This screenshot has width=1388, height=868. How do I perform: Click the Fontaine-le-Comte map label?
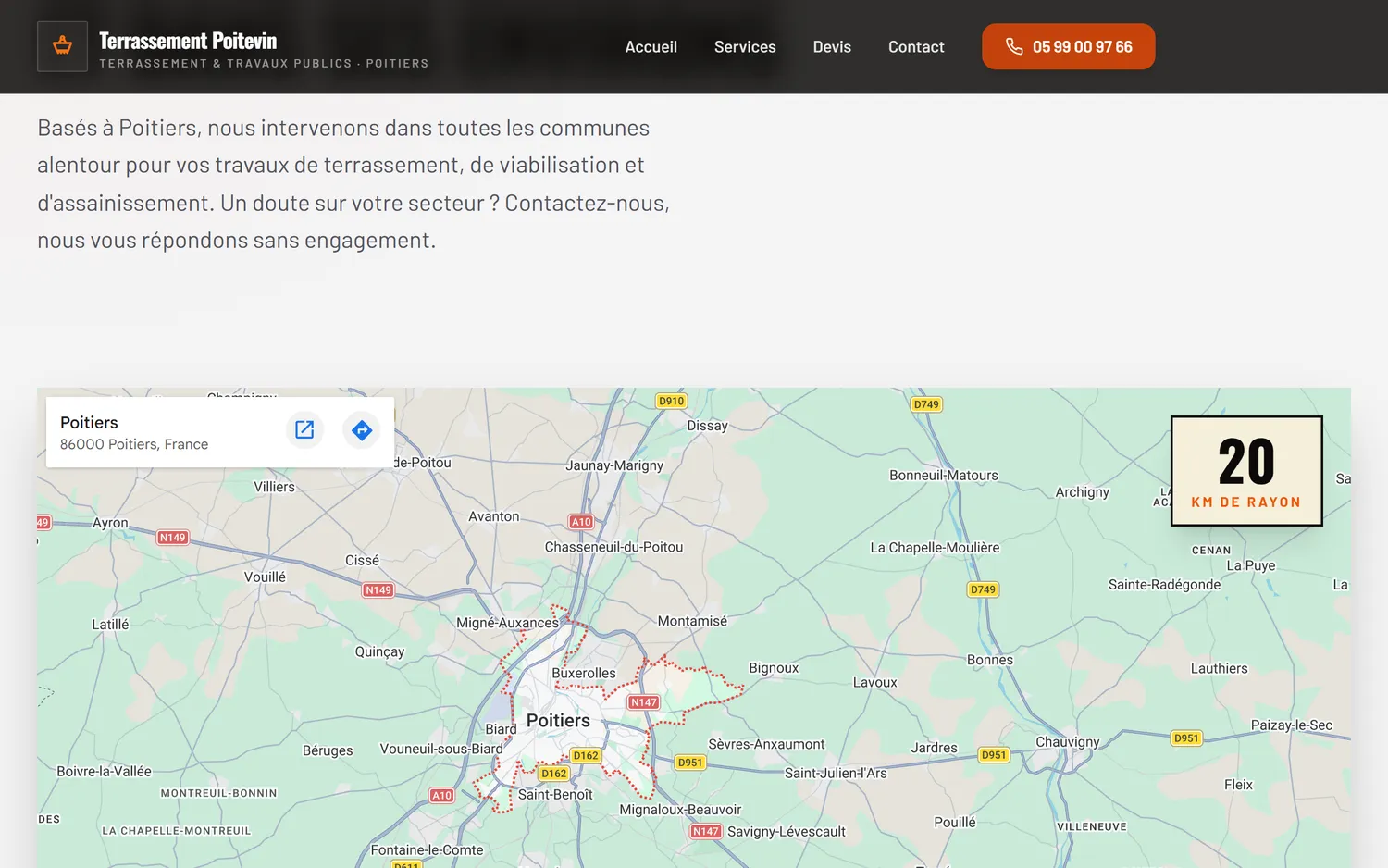[427, 850]
